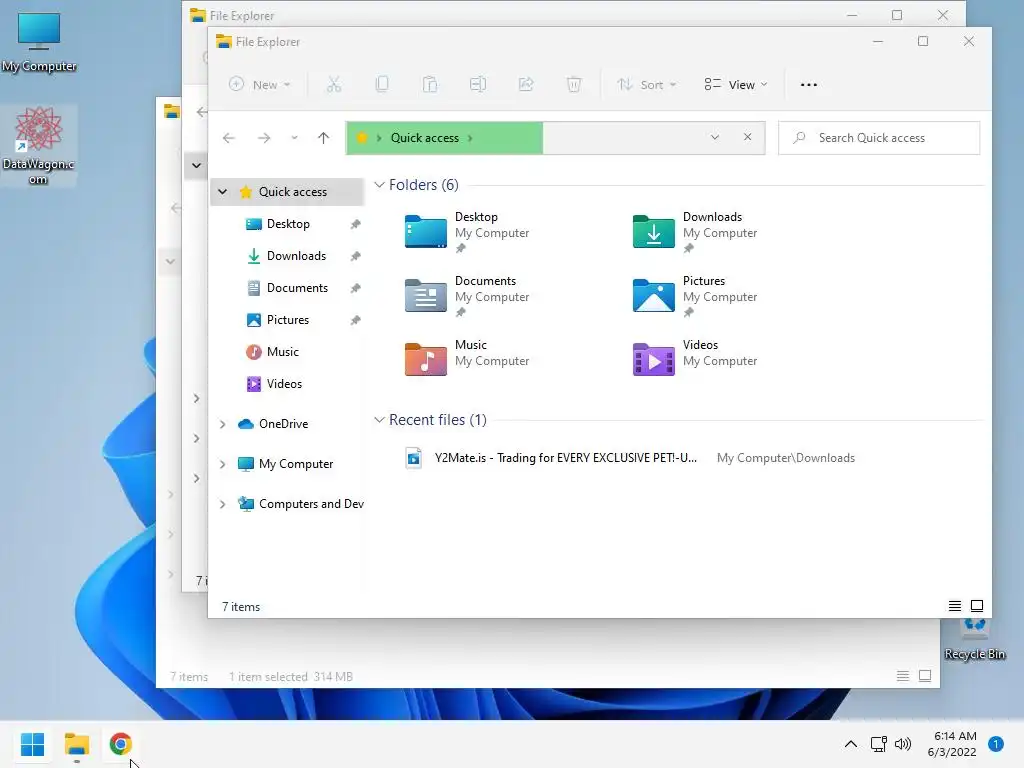Select Videos in the navigation pane

pyautogui.click(x=284, y=384)
